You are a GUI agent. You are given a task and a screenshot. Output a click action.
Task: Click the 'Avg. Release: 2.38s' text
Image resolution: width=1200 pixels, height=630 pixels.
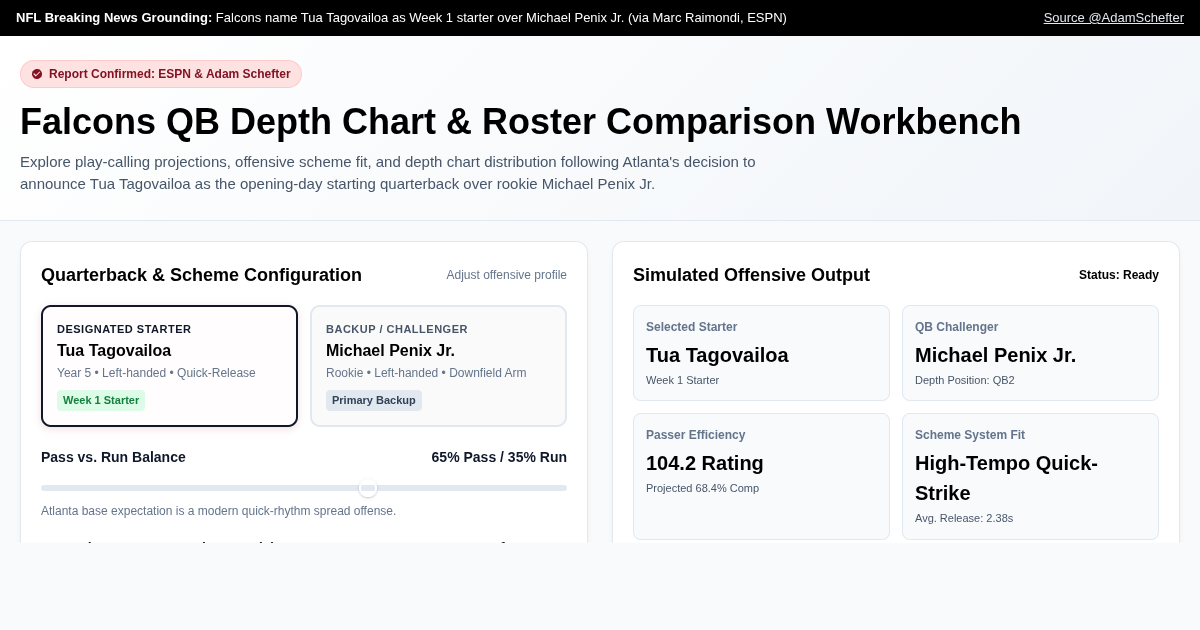tap(964, 518)
